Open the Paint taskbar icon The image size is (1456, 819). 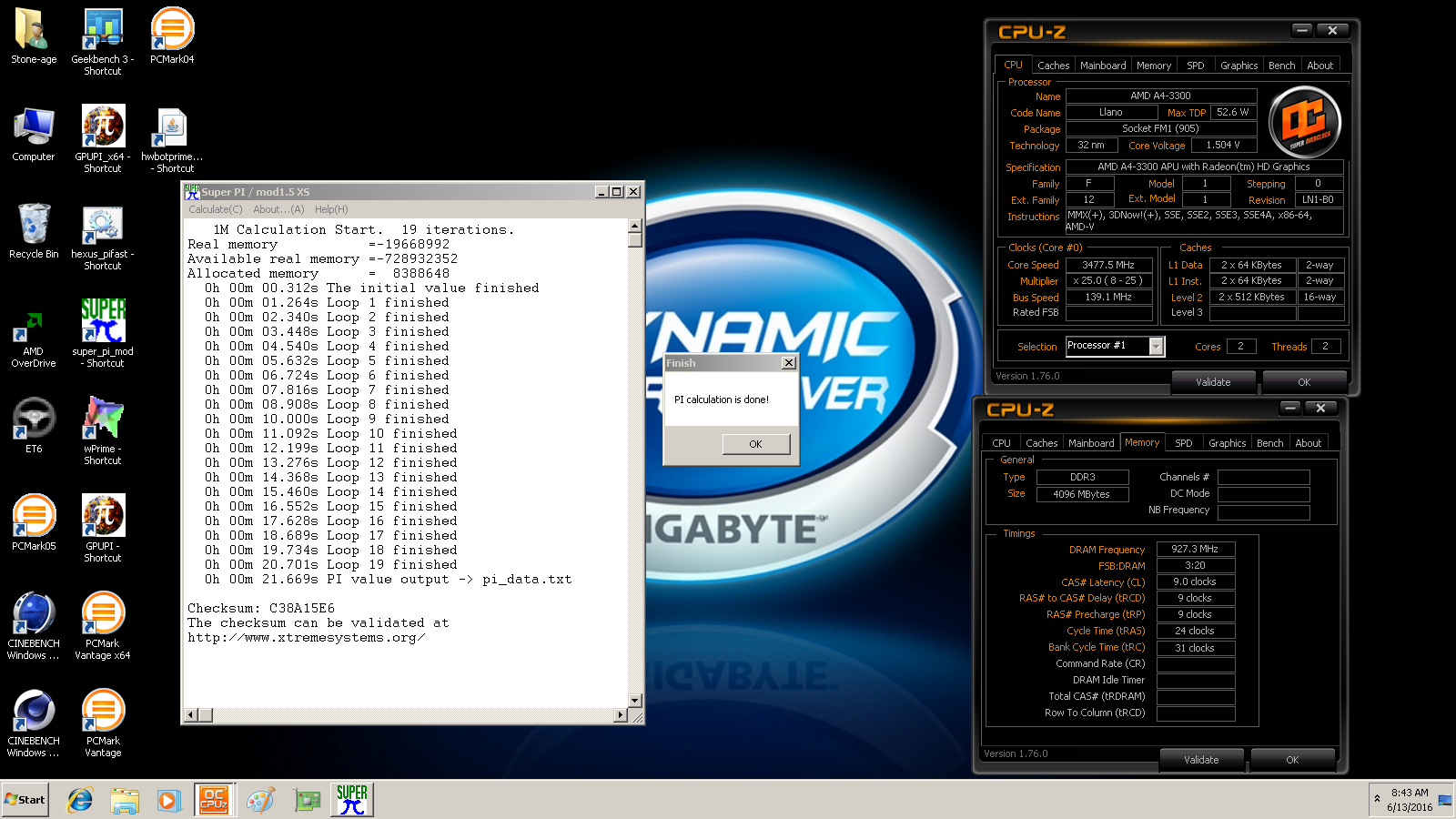coord(260,800)
